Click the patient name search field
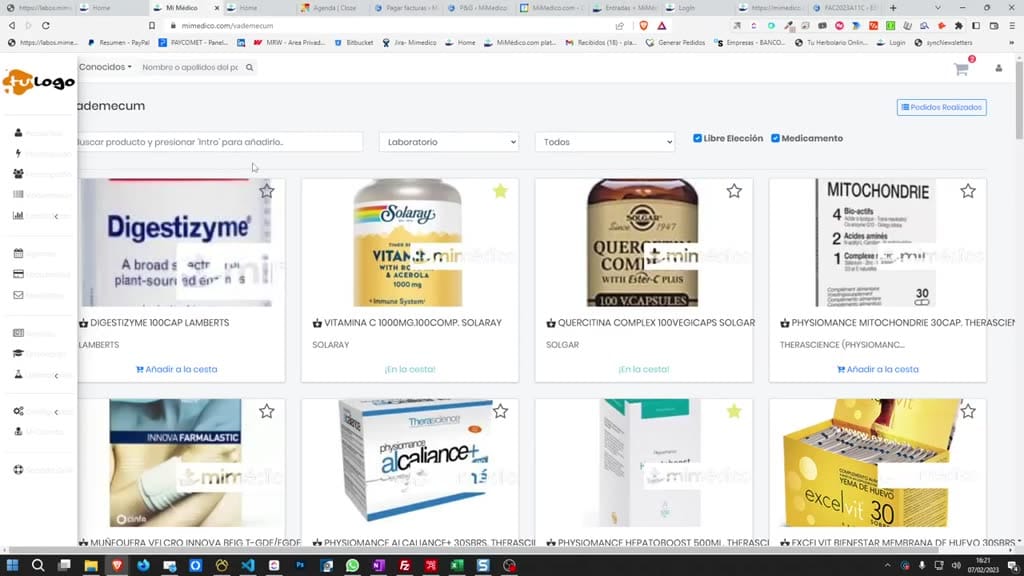Screen dimensions: 1024x576 190,67
